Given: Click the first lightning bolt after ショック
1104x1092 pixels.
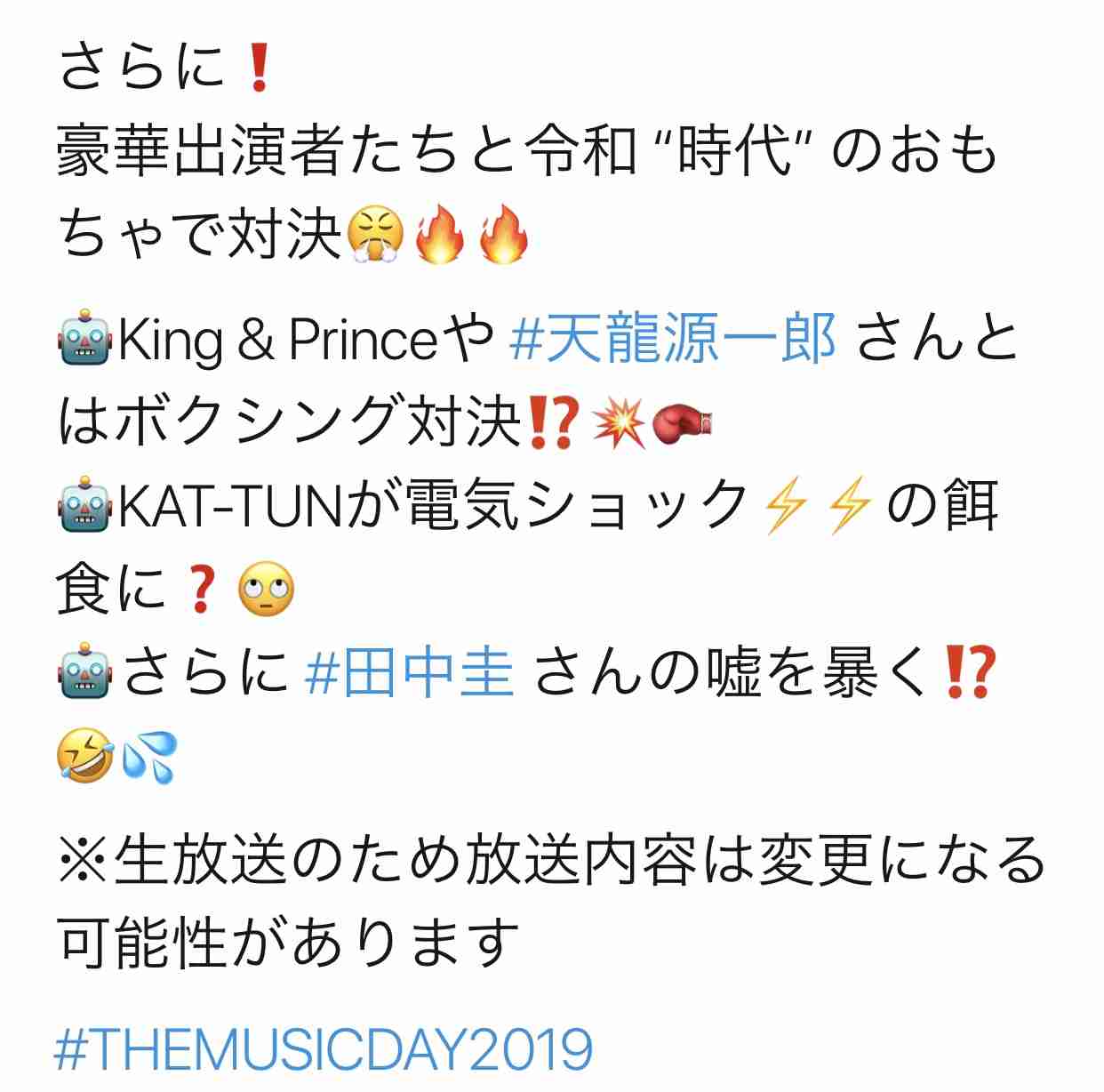Looking at the screenshot, I should [x=785, y=506].
